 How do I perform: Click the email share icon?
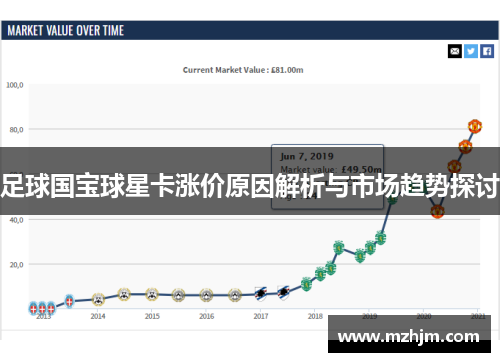coord(455,51)
